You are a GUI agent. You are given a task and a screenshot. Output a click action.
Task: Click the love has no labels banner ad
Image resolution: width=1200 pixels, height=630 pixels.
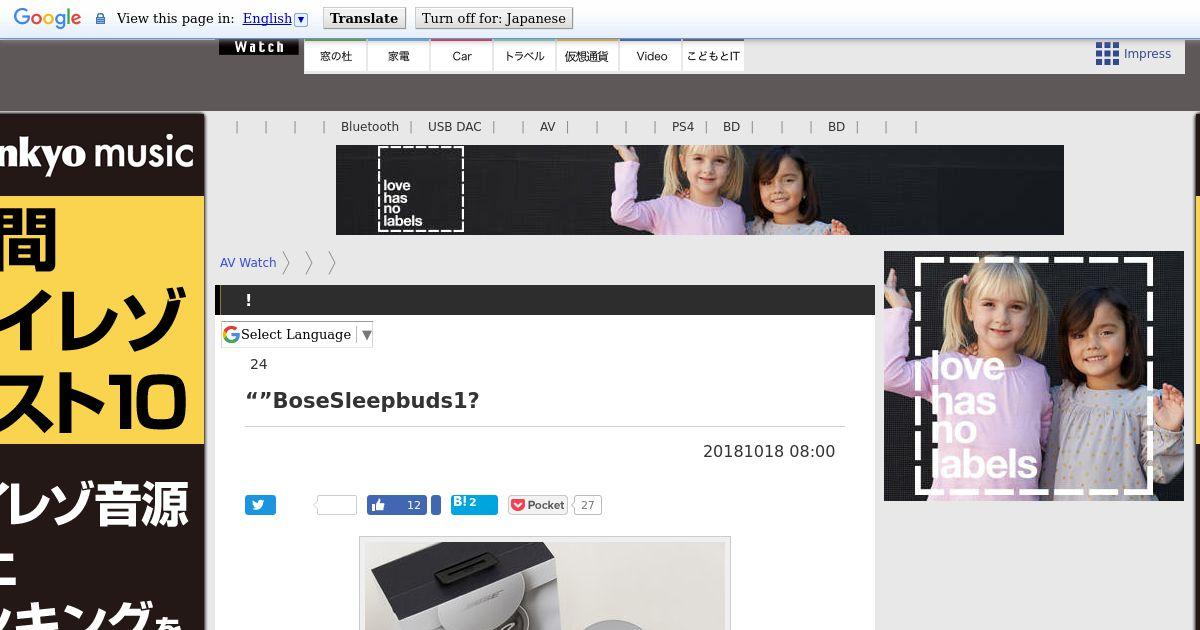tap(700, 190)
